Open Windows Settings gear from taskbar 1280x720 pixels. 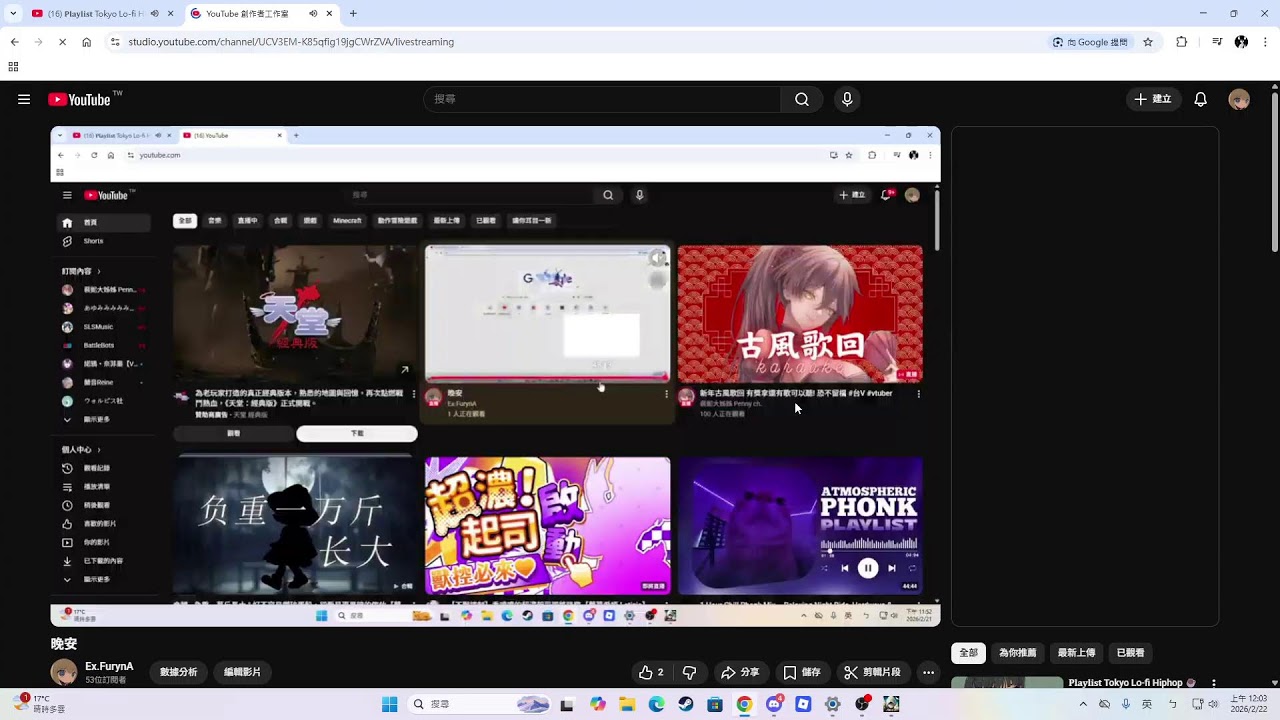coord(832,704)
